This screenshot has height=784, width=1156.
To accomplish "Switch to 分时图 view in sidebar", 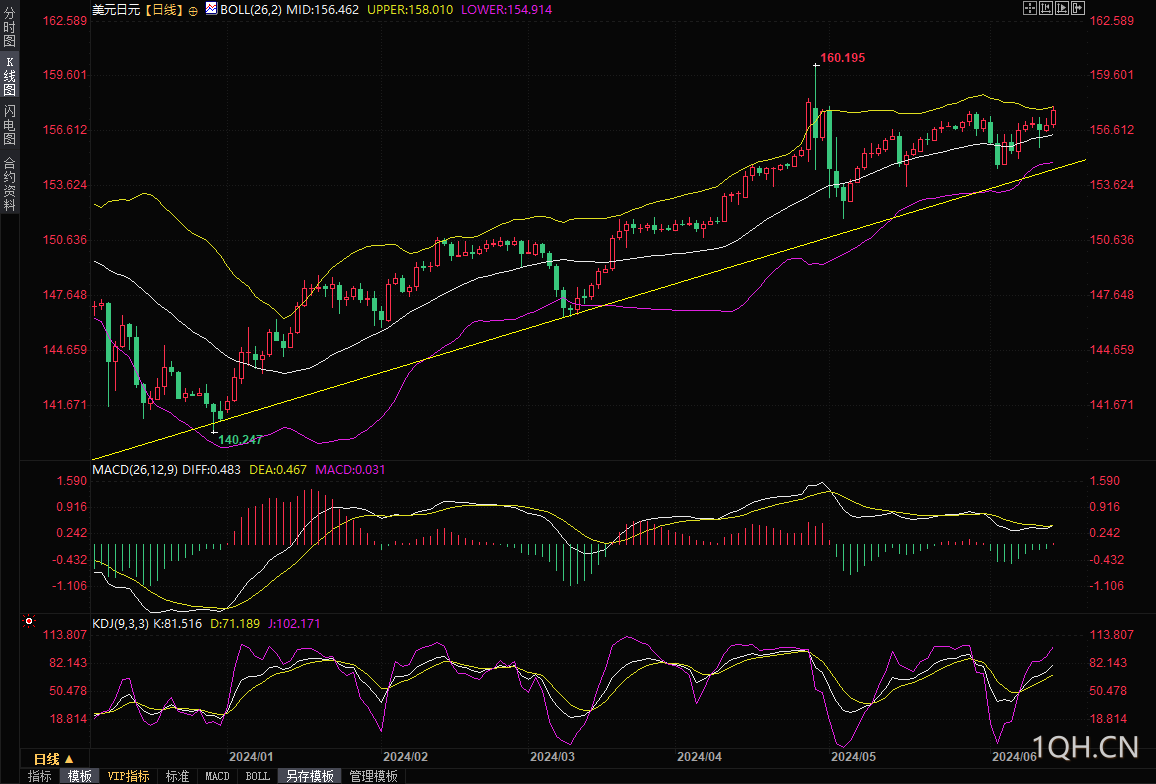I will [x=10, y=27].
